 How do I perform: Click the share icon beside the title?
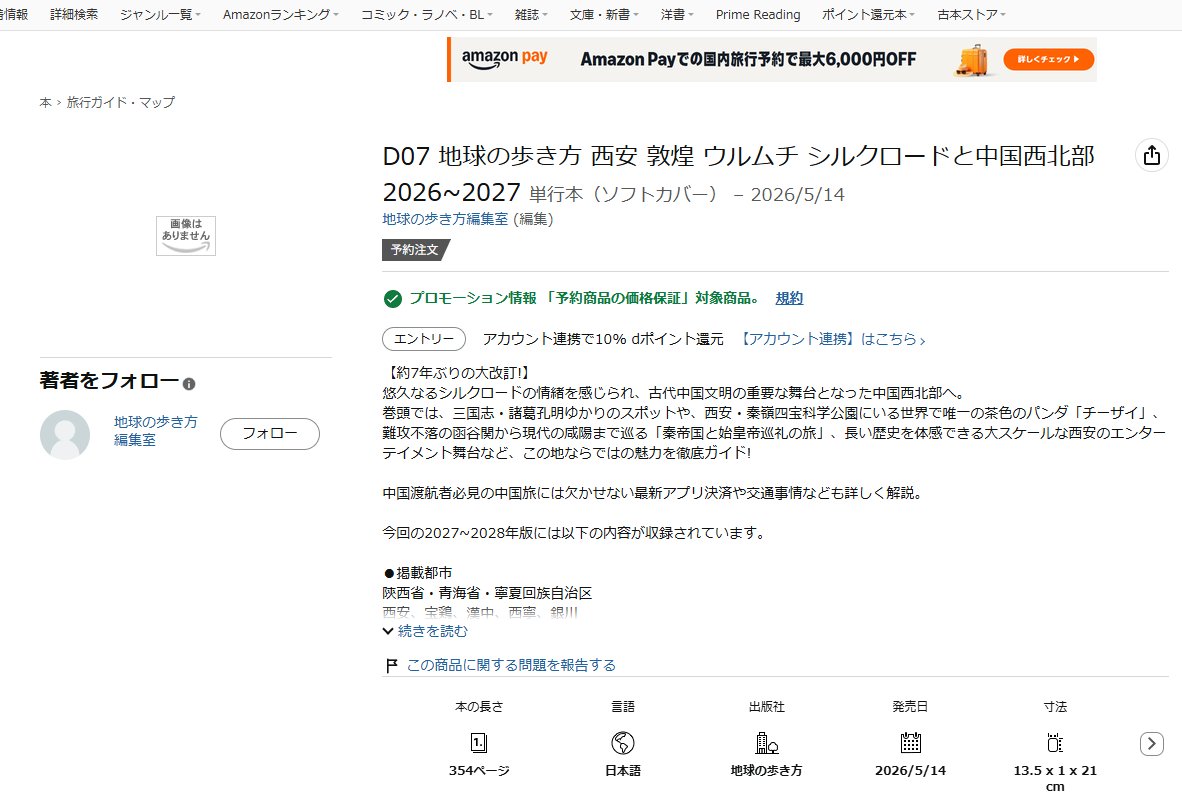[x=1151, y=155]
